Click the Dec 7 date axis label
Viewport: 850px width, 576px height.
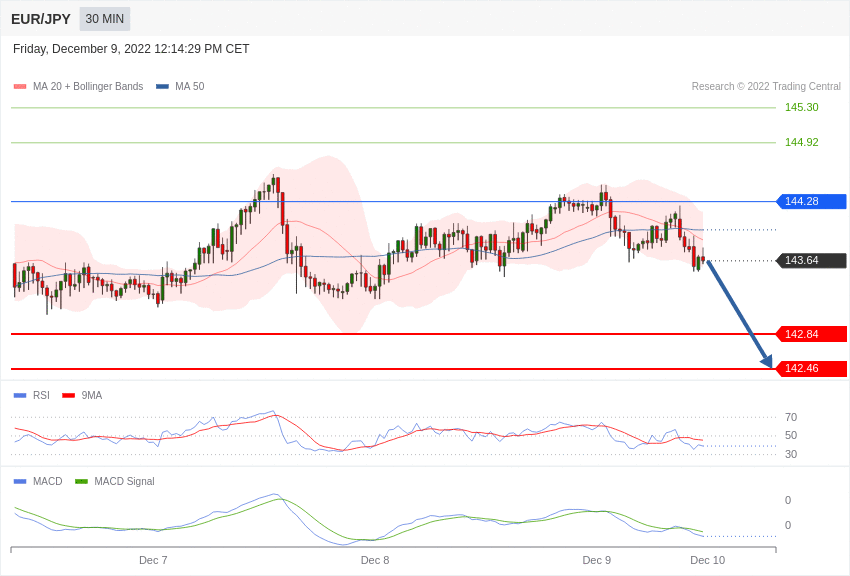153,560
